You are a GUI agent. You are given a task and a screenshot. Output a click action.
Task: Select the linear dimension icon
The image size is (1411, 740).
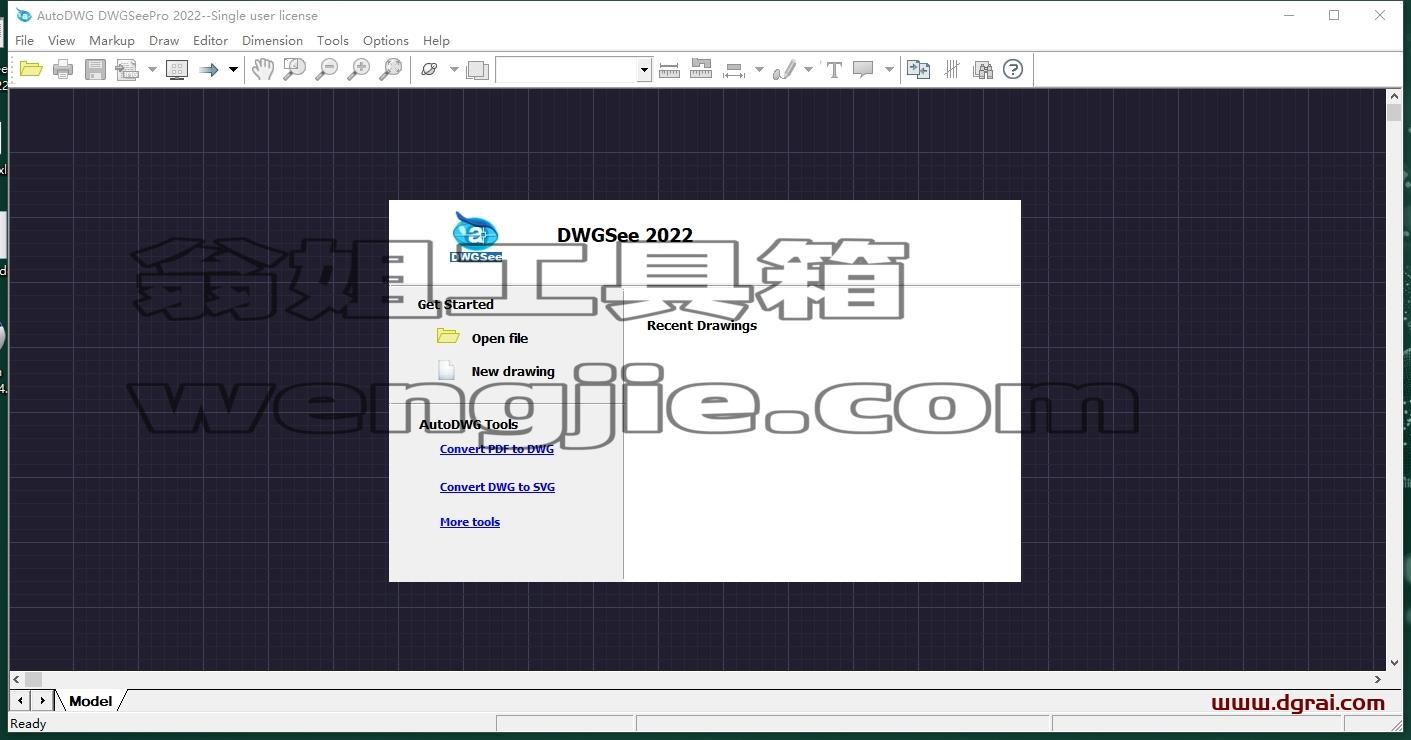(x=734, y=70)
